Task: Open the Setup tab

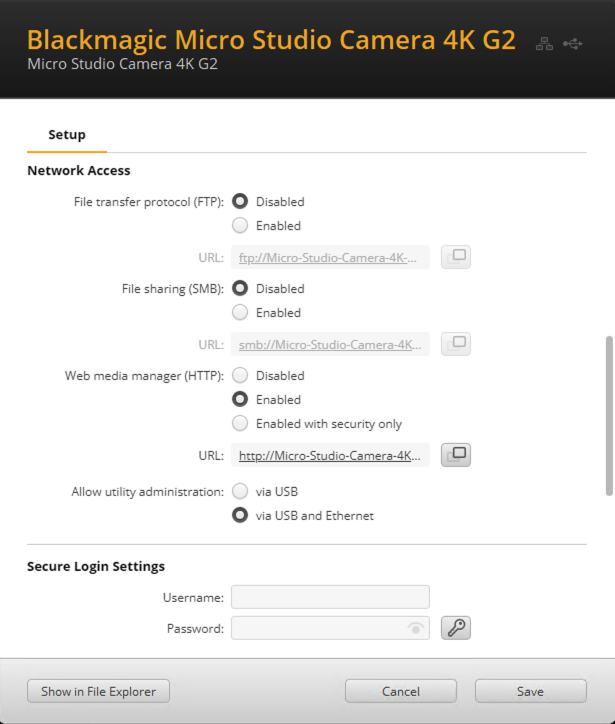Action: point(67,135)
